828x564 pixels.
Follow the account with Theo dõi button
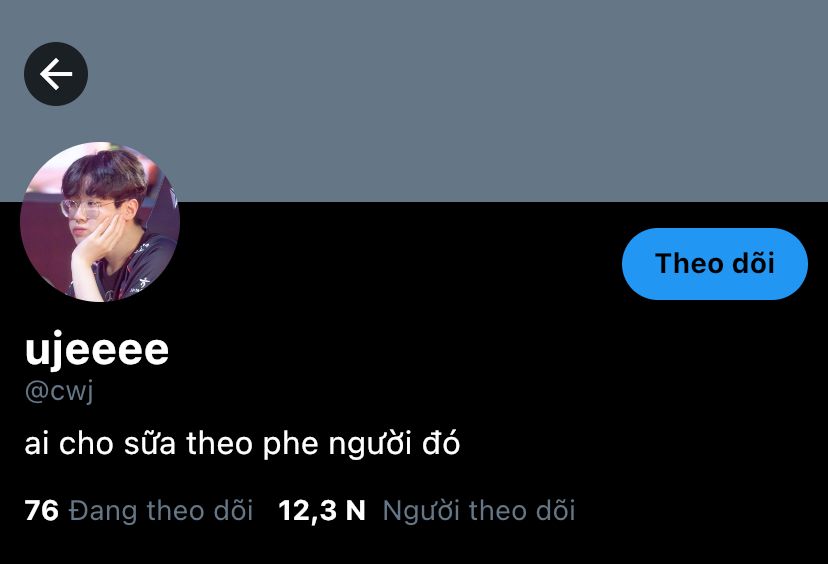(x=714, y=264)
